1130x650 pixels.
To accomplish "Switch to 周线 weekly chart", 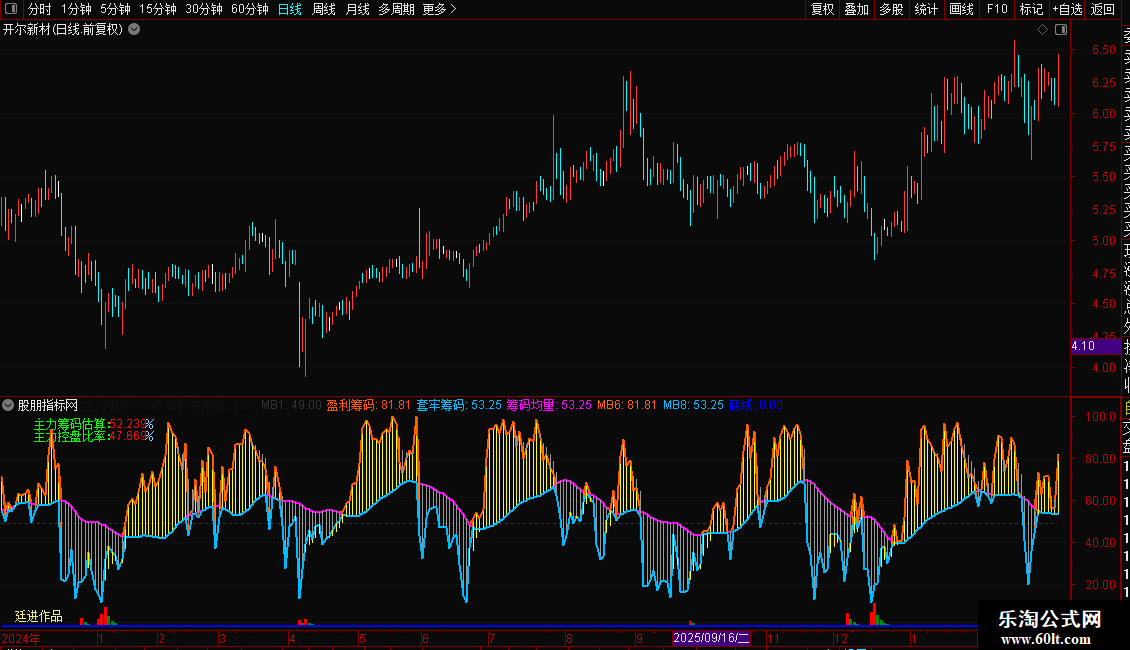I will click(324, 9).
